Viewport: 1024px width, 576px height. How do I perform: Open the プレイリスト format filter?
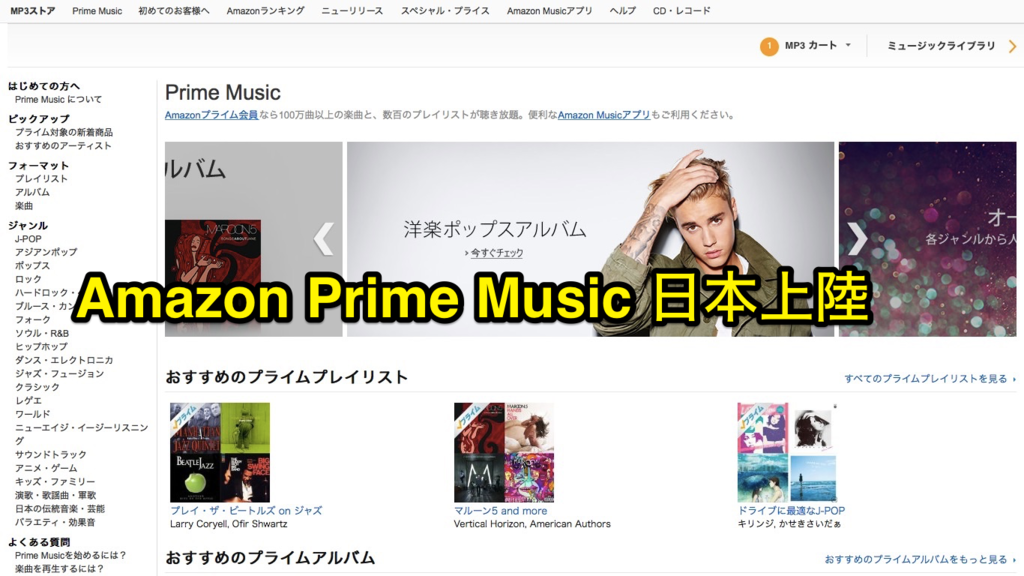(x=41, y=178)
